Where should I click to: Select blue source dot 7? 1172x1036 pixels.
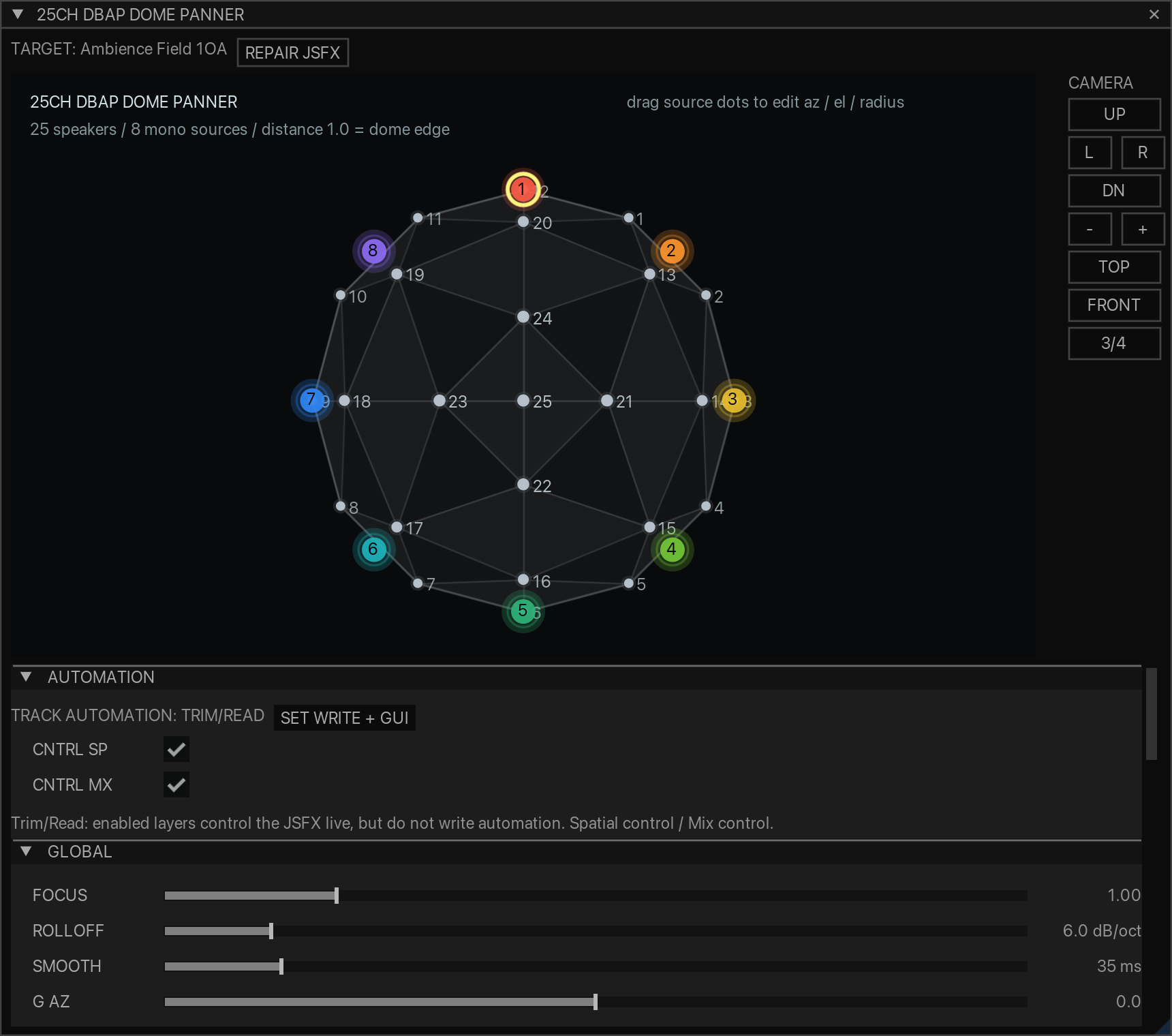312,400
